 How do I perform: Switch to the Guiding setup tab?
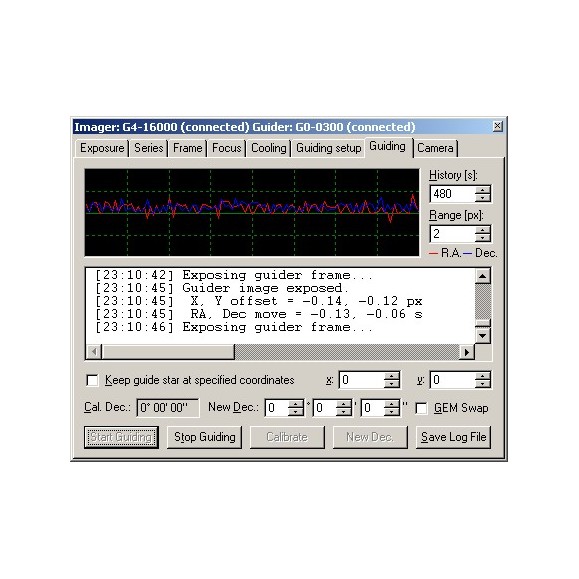328,148
